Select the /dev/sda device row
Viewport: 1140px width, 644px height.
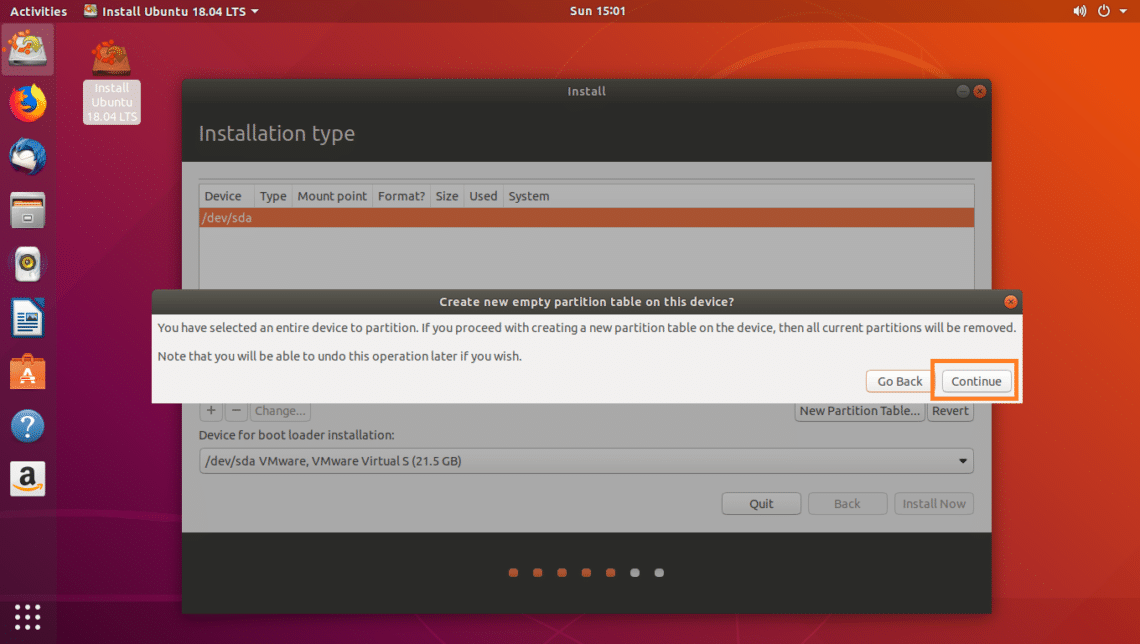coord(586,218)
